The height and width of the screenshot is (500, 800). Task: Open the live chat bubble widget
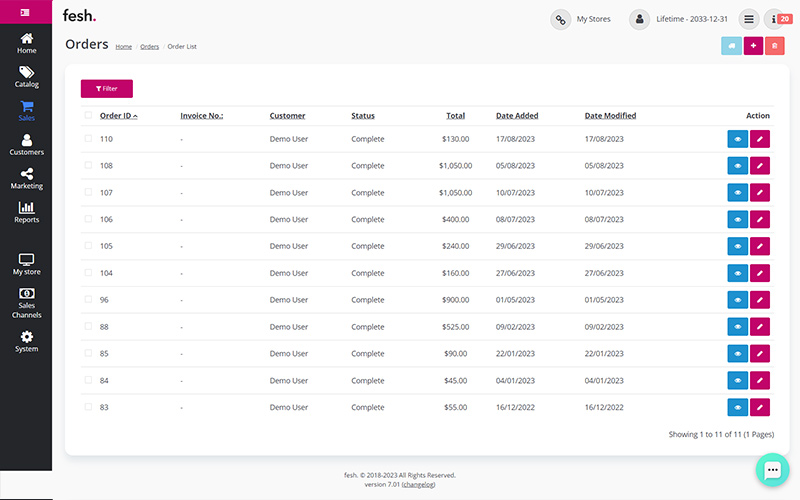pyautogui.click(x=772, y=470)
